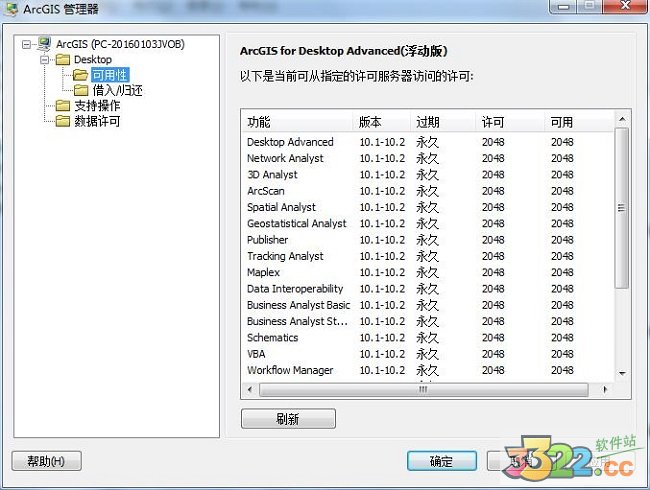Viewport: 650px width, 490px height.
Task: Click the 永久 expiry for Publisher
Action: [427, 240]
